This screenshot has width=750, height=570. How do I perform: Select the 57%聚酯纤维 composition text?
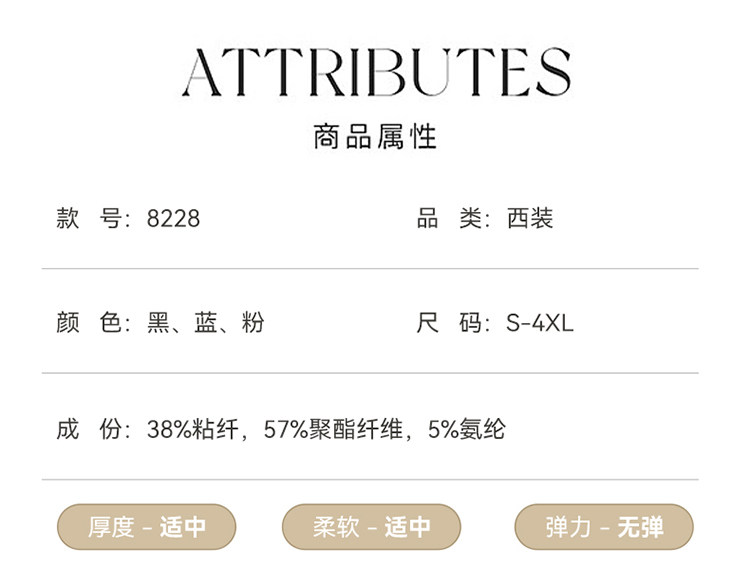[x=333, y=430]
